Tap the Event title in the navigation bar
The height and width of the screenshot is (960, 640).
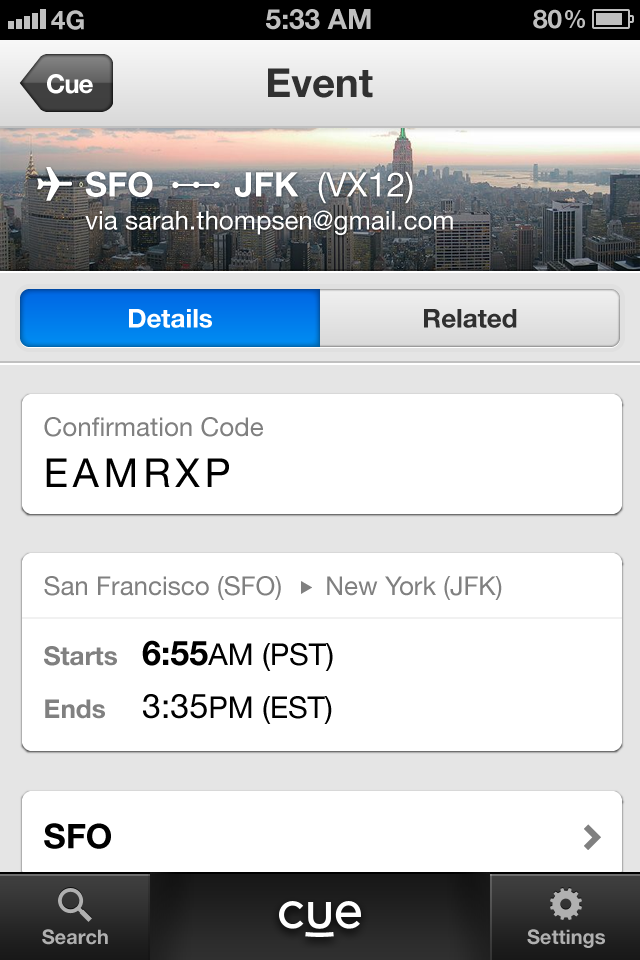(320, 84)
